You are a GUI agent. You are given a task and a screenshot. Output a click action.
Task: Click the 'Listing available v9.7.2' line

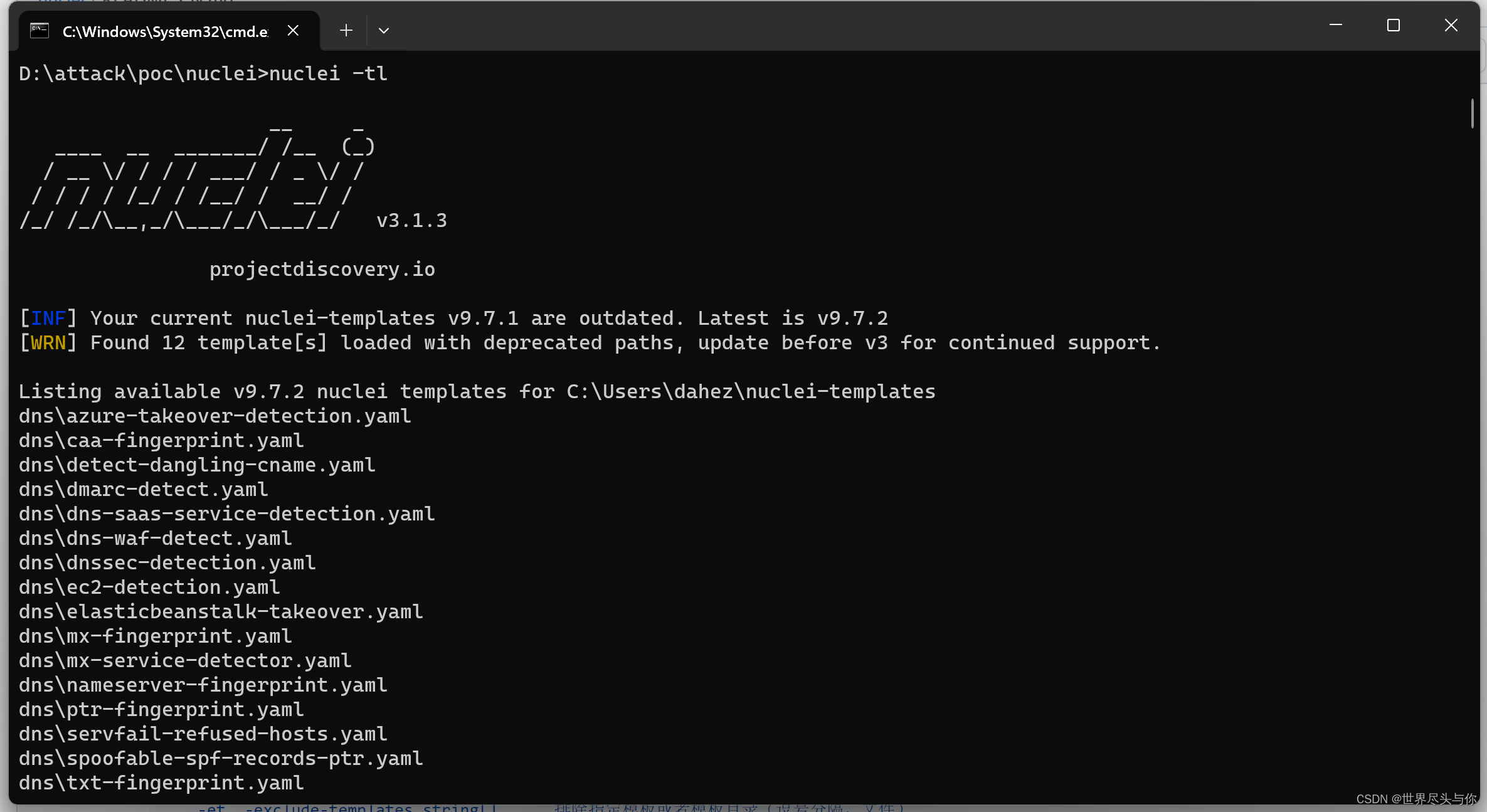477,392
